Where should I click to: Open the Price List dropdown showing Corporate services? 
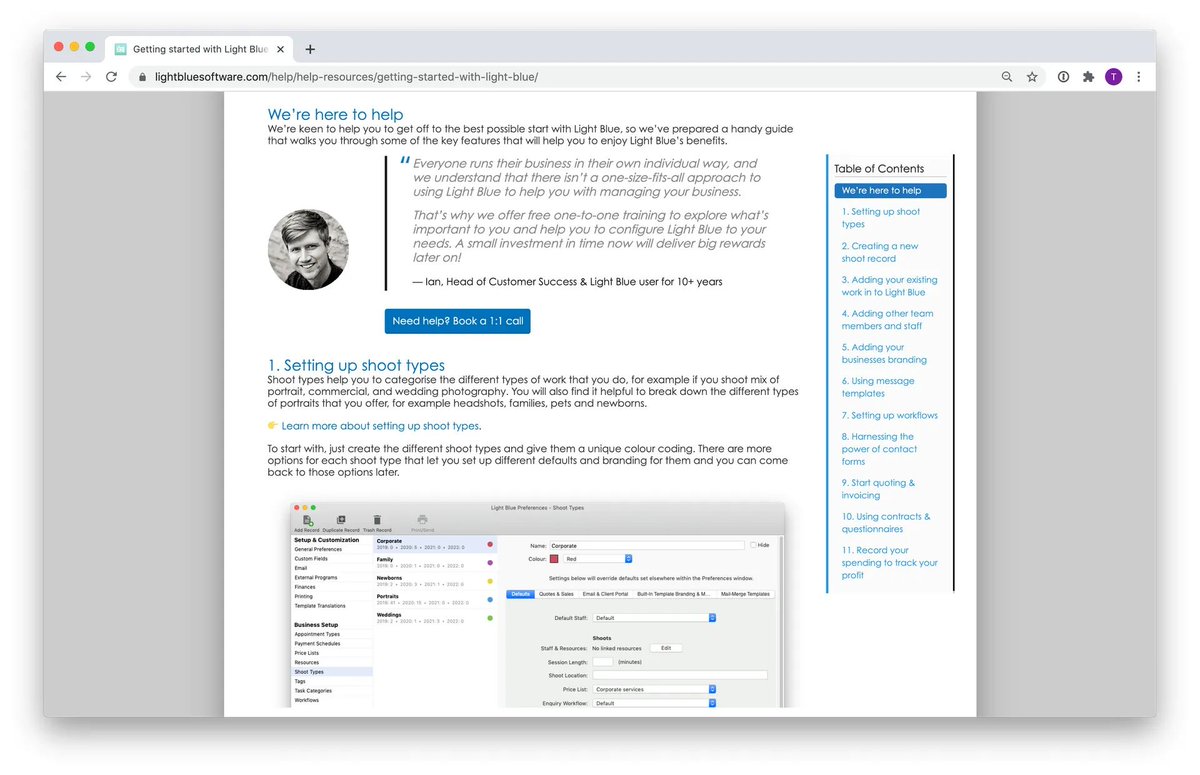pyautogui.click(x=652, y=689)
